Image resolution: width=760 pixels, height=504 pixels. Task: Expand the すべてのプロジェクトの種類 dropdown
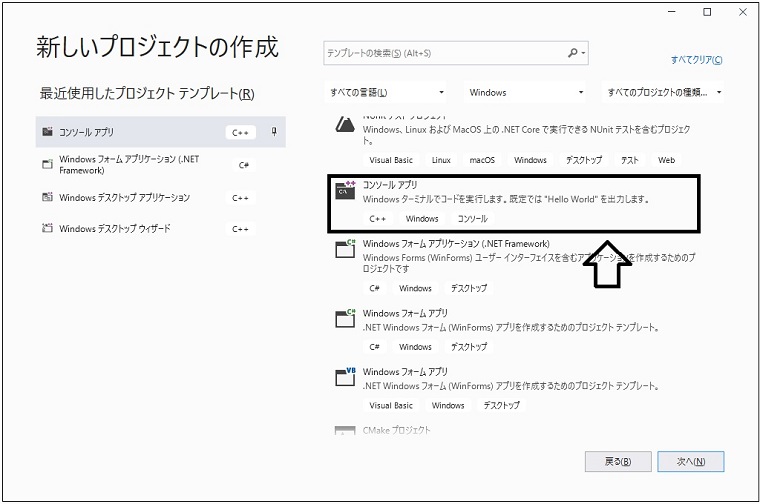[x=664, y=93]
